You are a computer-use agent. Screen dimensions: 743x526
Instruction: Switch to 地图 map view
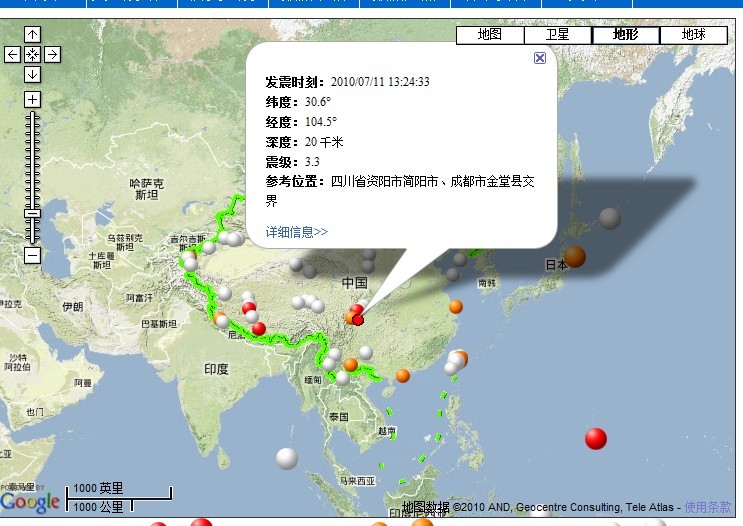[490, 35]
